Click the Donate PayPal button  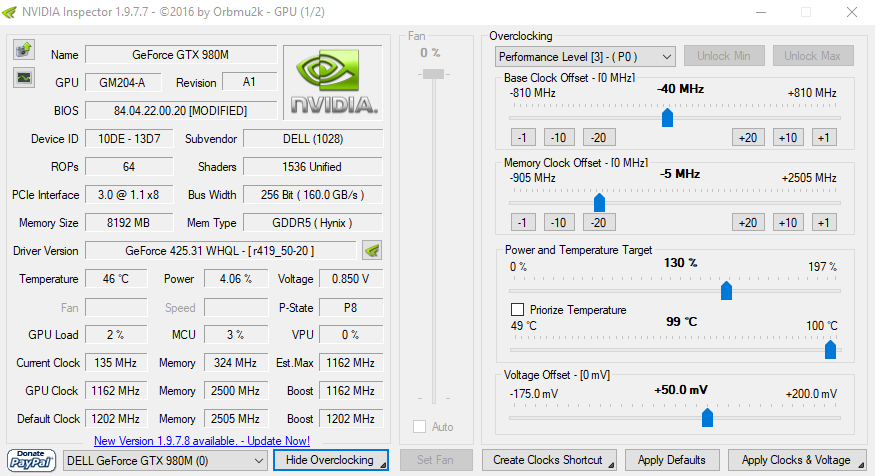pyautogui.click(x=31, y=460)
